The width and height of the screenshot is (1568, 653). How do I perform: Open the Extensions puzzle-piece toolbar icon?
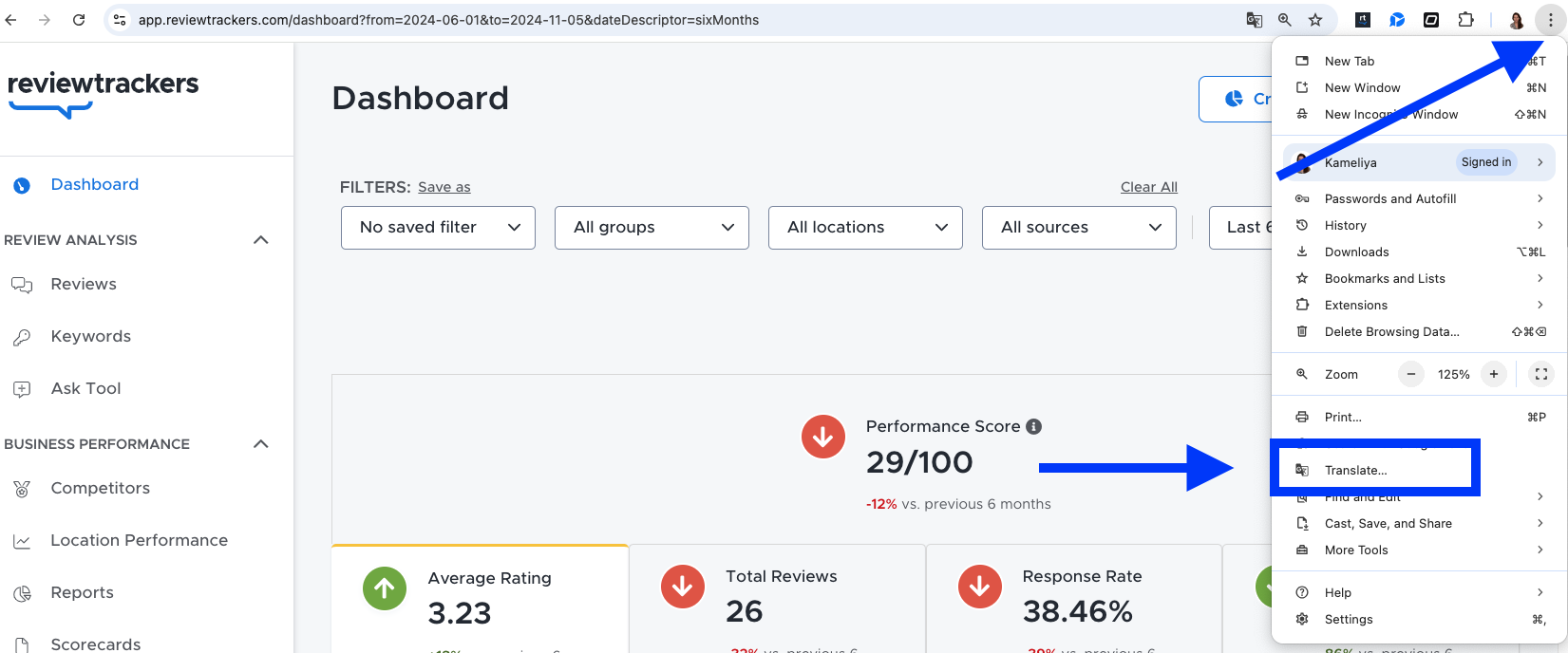[x=1465, y=20]
